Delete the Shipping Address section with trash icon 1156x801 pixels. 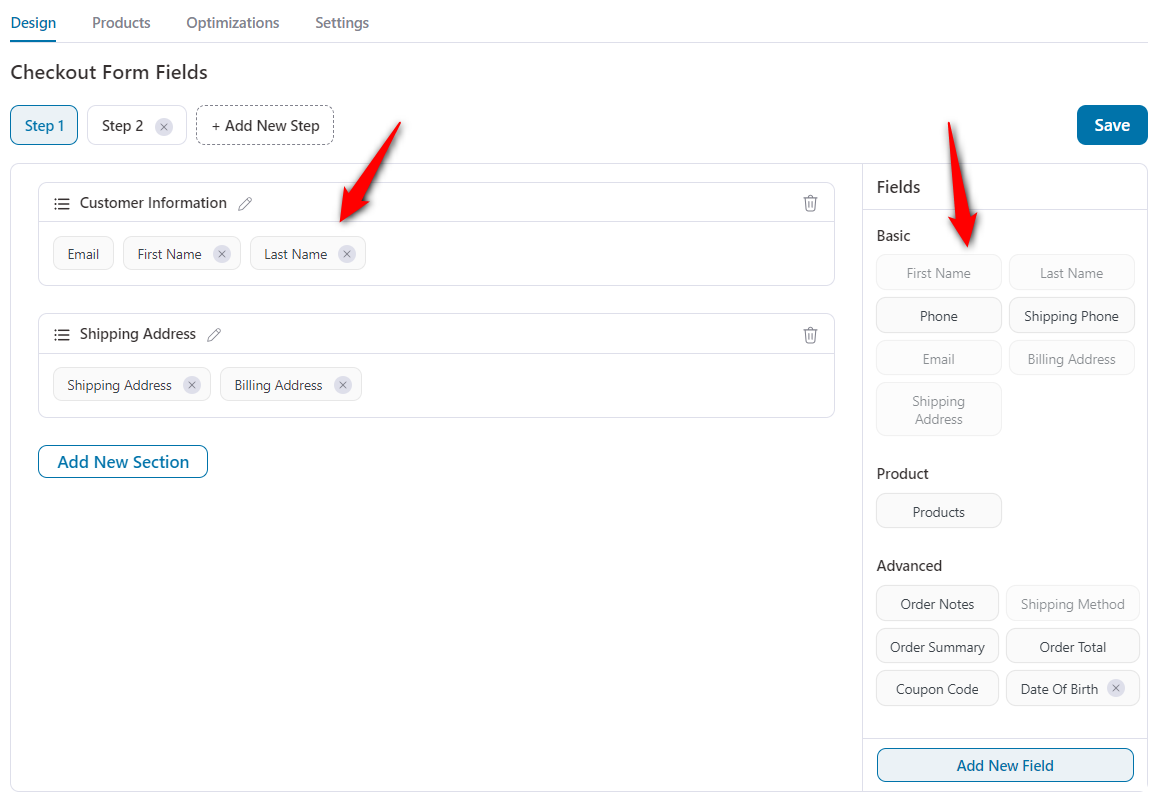click(810, 334)
